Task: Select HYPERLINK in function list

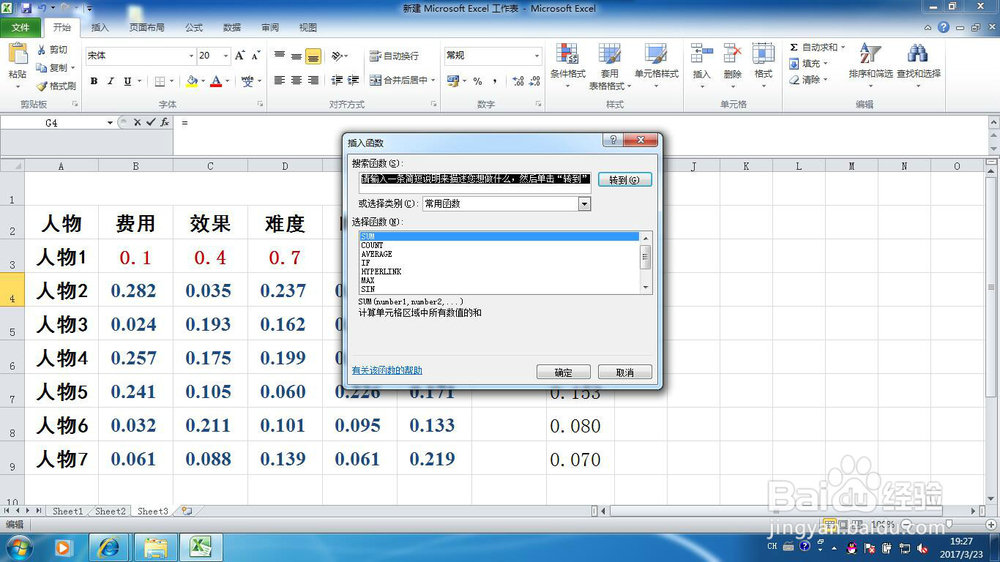Action: tap(381, 272)
